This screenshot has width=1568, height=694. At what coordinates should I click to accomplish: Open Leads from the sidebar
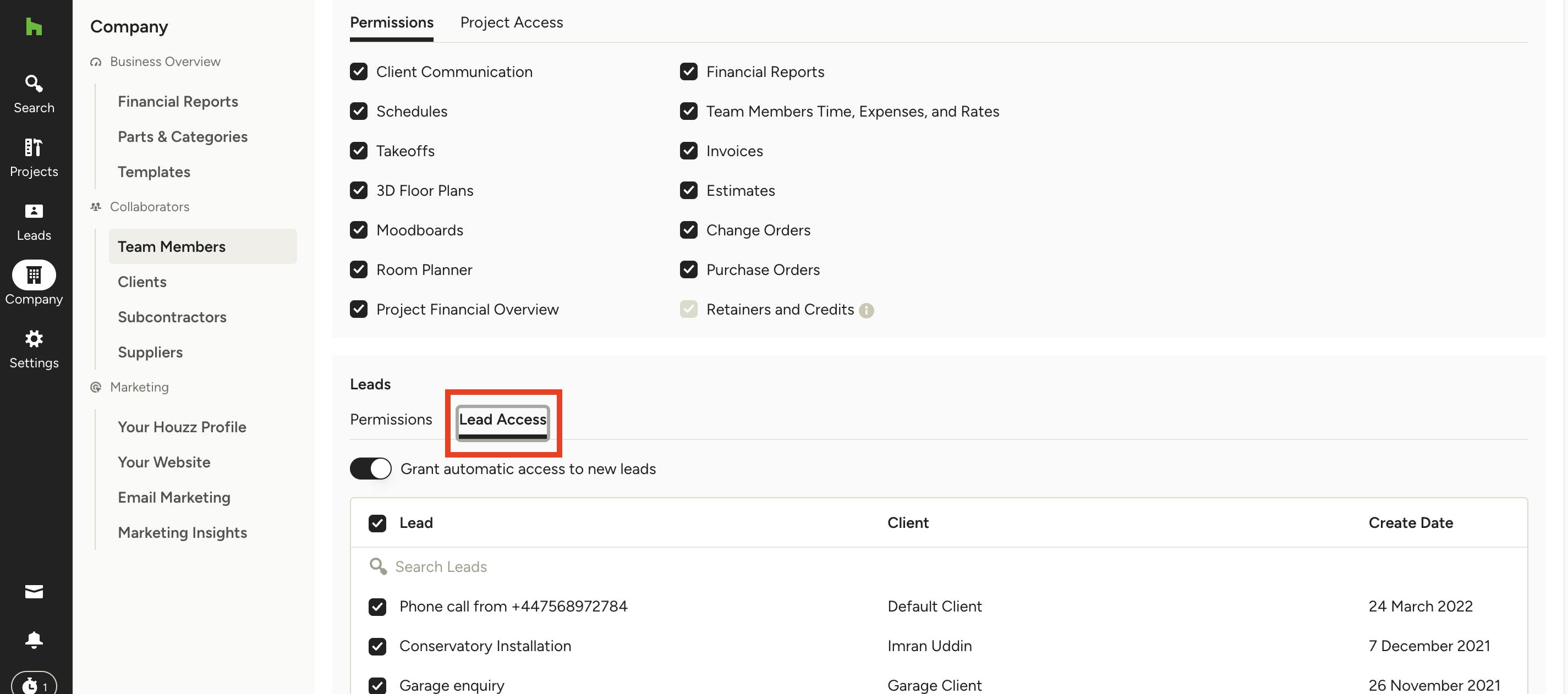[x=34, y=222]
